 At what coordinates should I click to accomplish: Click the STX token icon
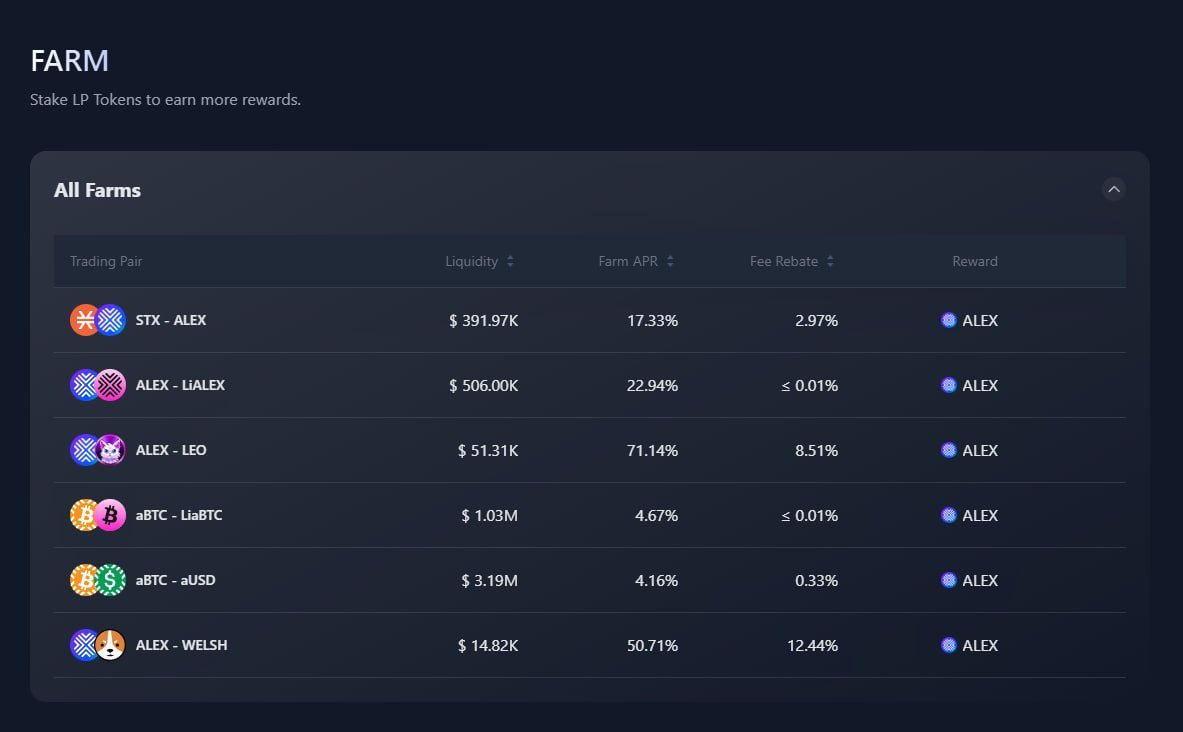click(84, 320)
